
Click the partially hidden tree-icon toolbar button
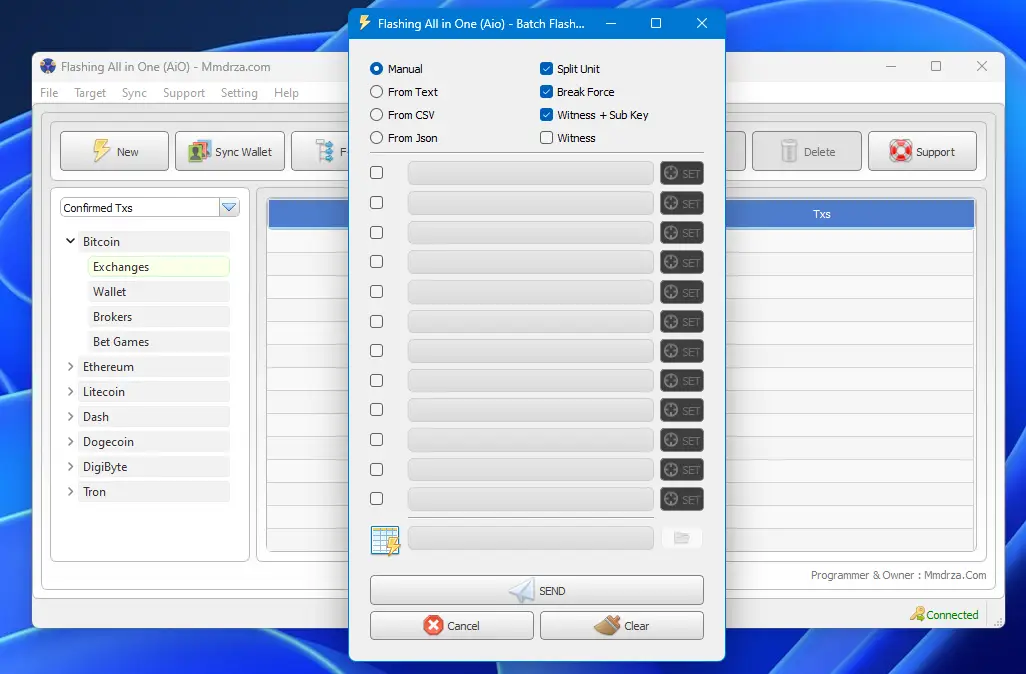(320, 151)
